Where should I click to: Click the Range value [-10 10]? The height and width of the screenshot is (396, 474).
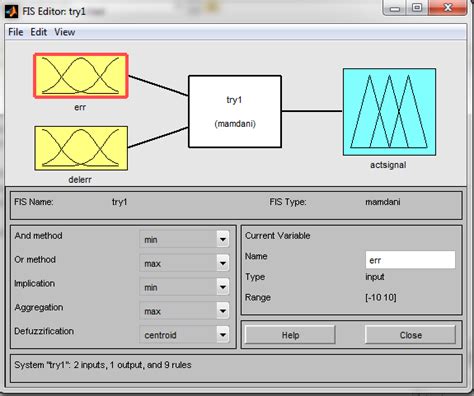point(381,297)
